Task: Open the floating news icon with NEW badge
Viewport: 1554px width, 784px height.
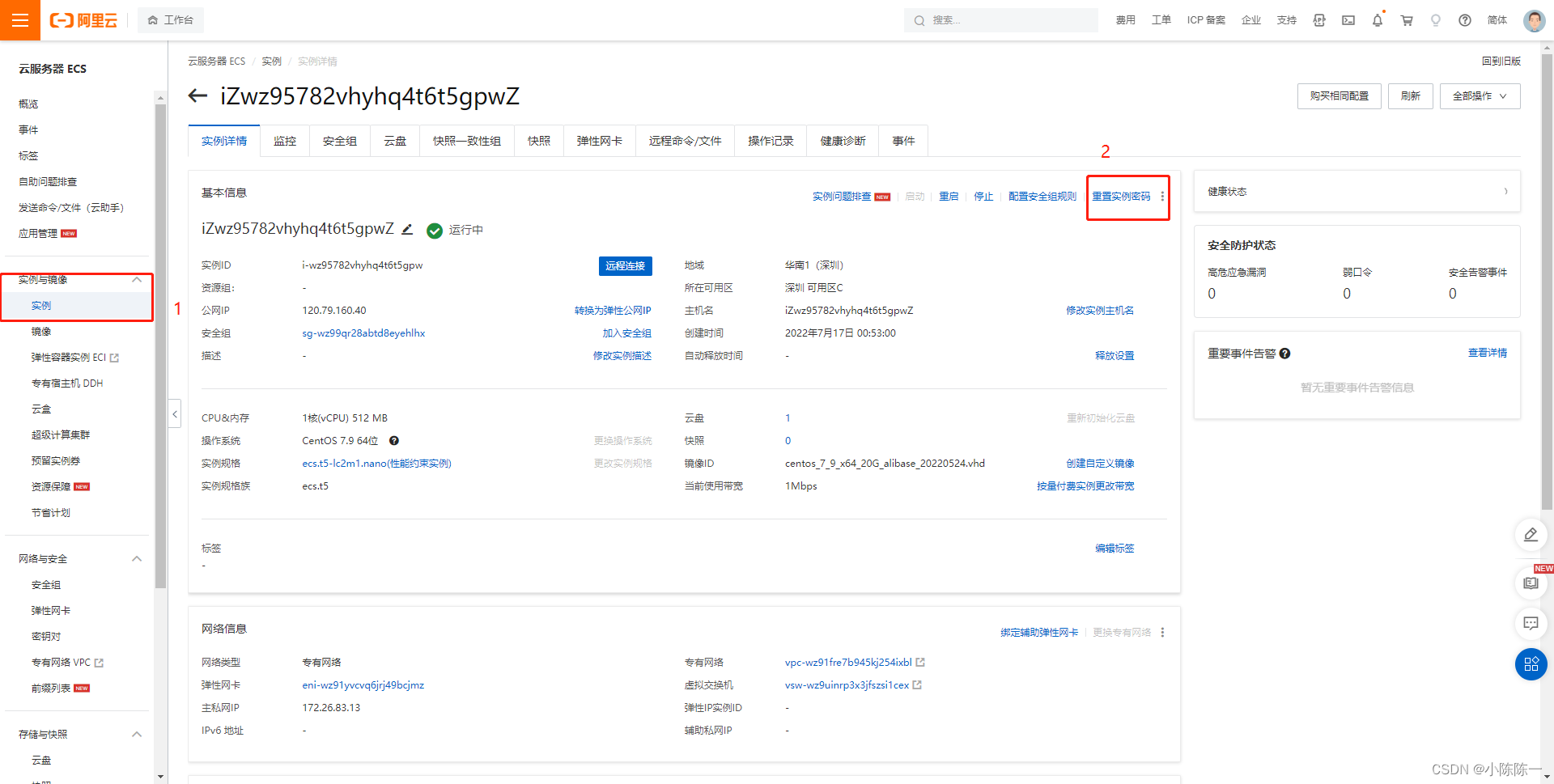Action: coord(1531,583)
